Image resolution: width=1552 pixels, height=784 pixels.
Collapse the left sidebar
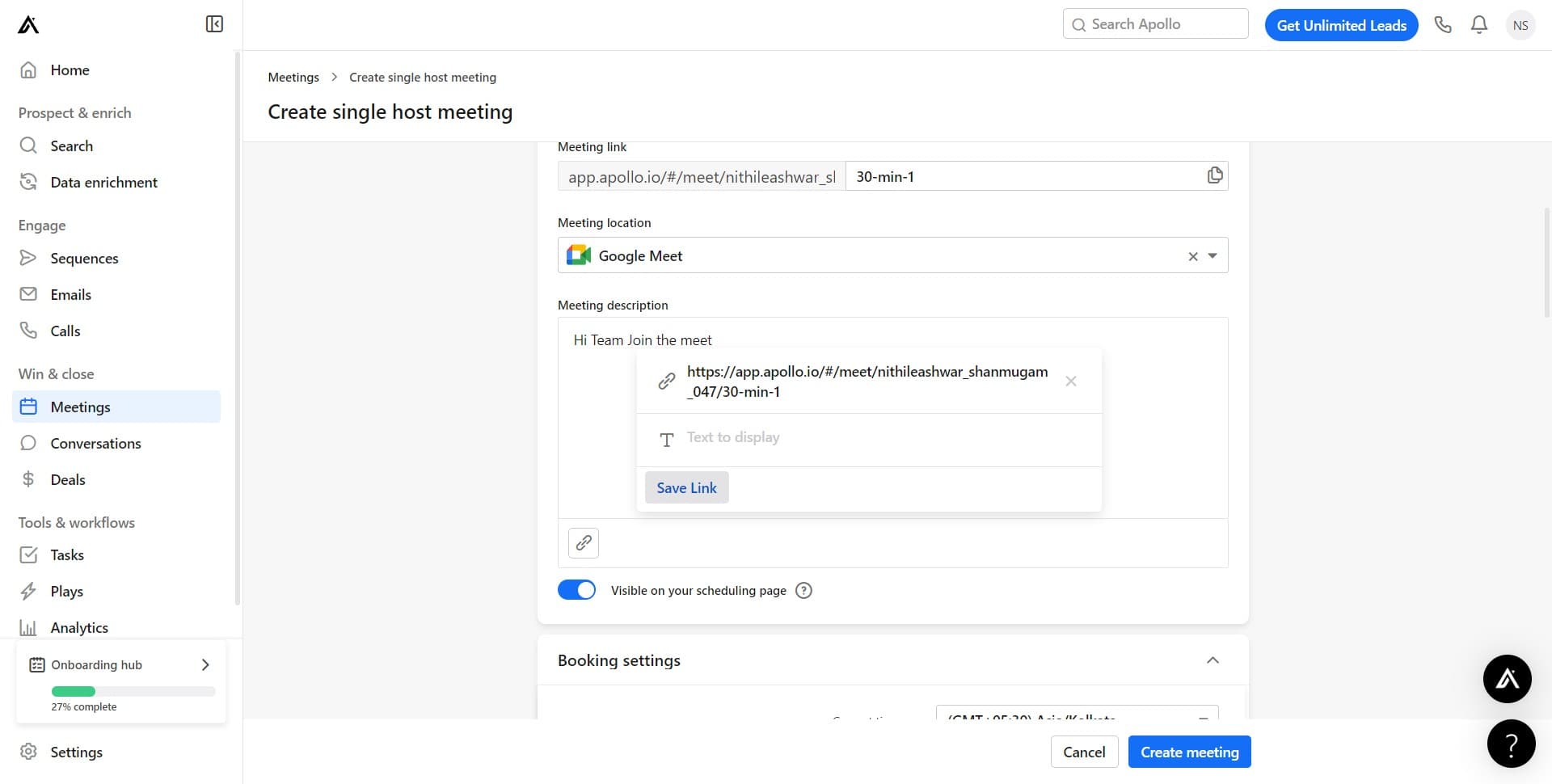click(x=213, y=23)
